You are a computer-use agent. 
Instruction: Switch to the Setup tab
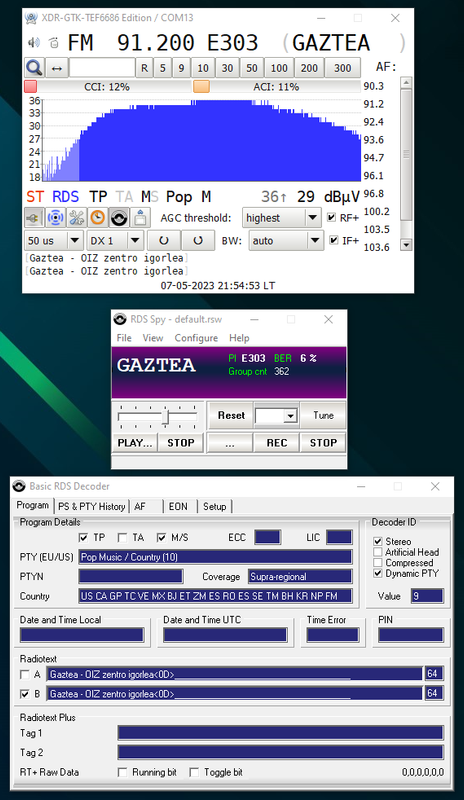[214, 507]
